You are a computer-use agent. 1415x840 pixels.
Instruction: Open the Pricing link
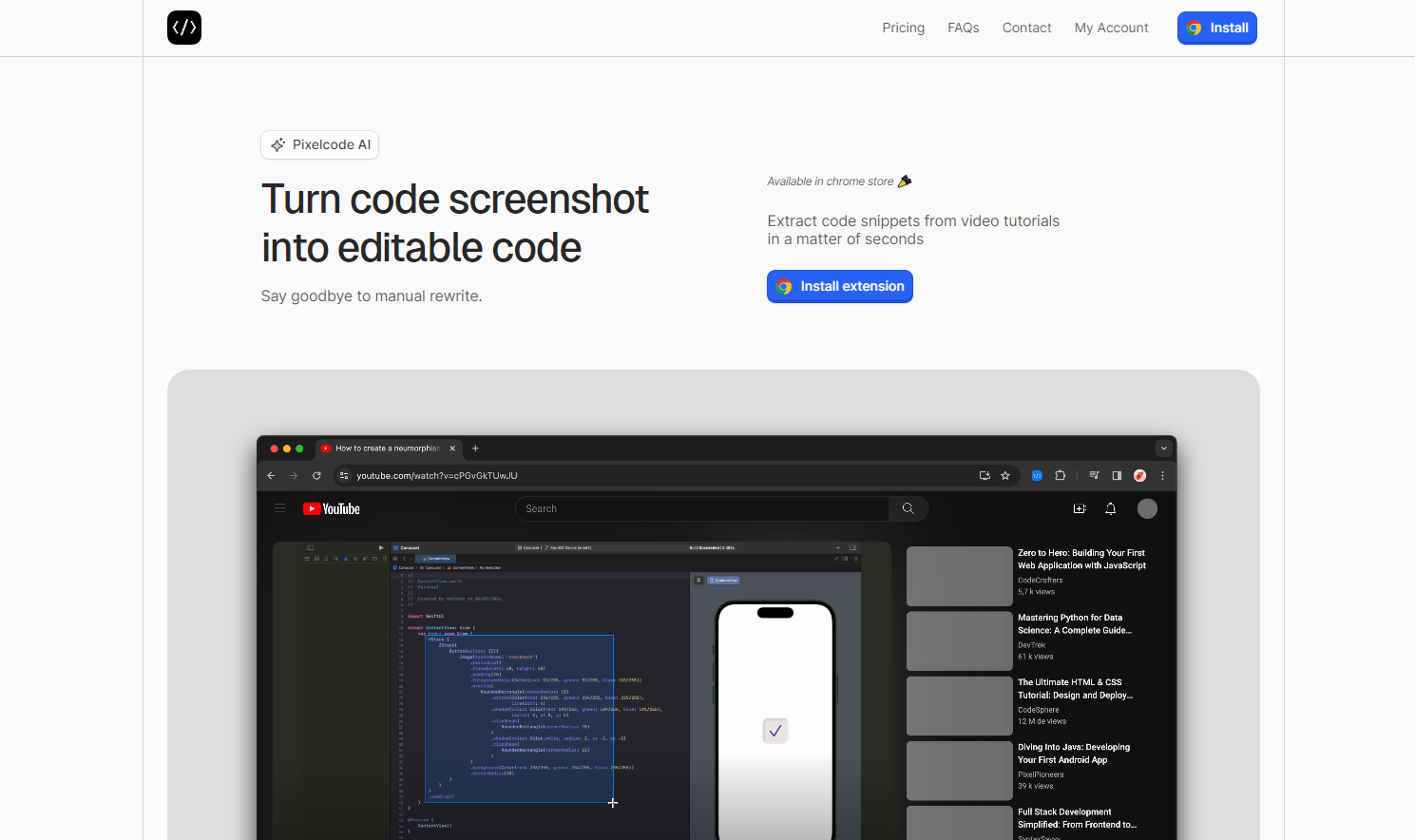coord(903,28)
